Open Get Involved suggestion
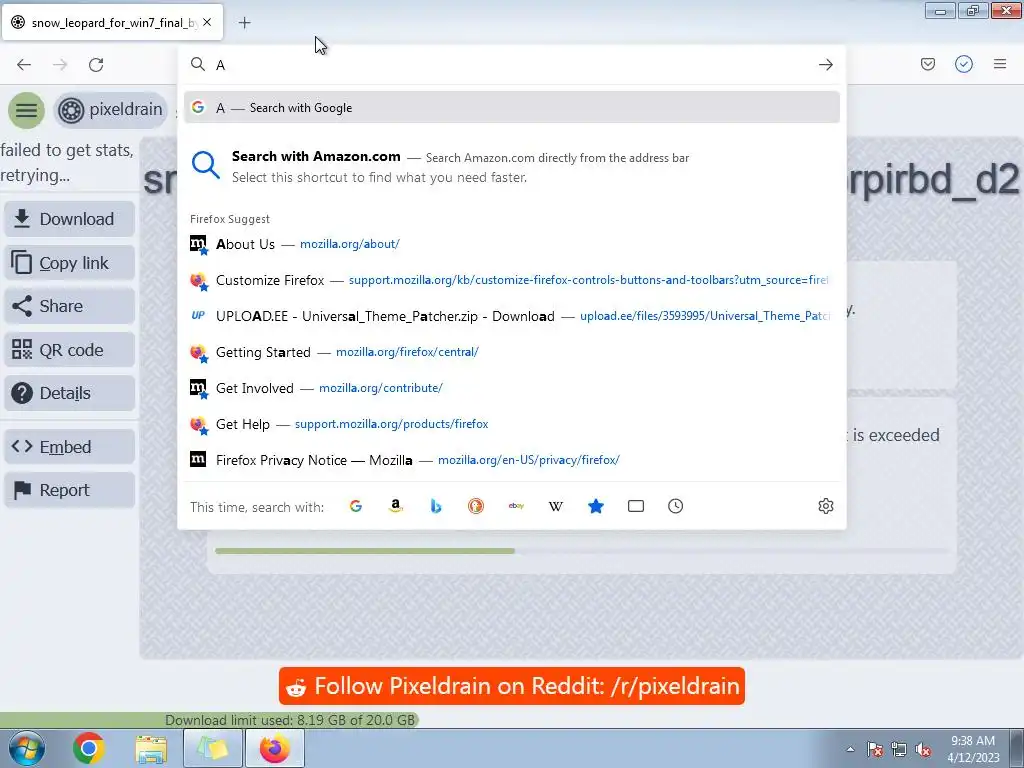1024x768 pixels. pyautogui.click(x=512, y=388)
